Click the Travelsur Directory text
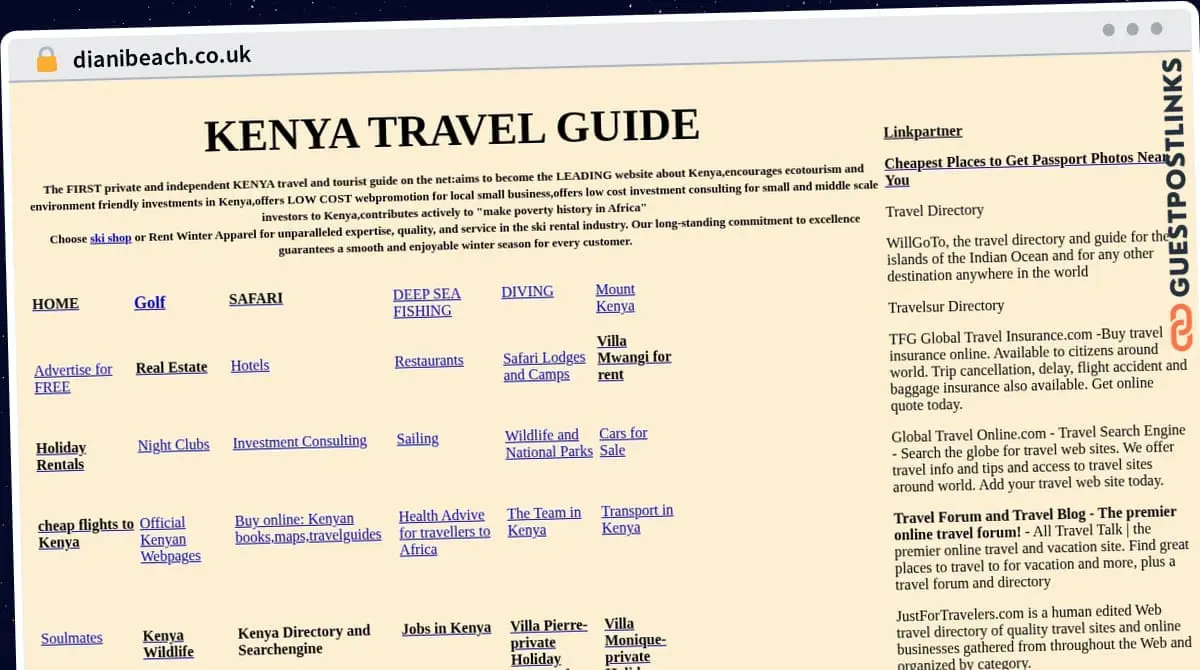Image resolution: width=1200 pixels, height=670 pixels. click(x=946, y=306)
